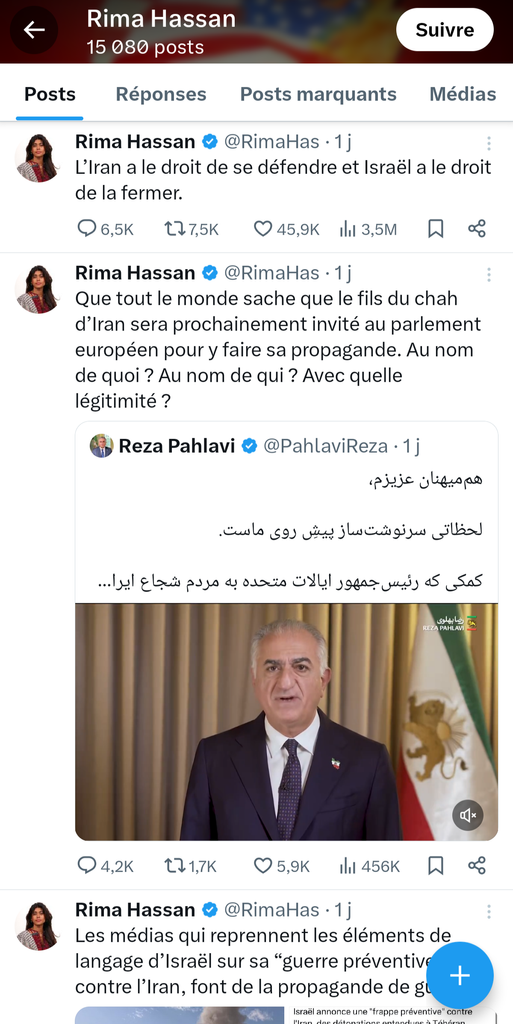Share the first post
The height and width of the screenshot is (1024, 513).
tap(477, 229)
